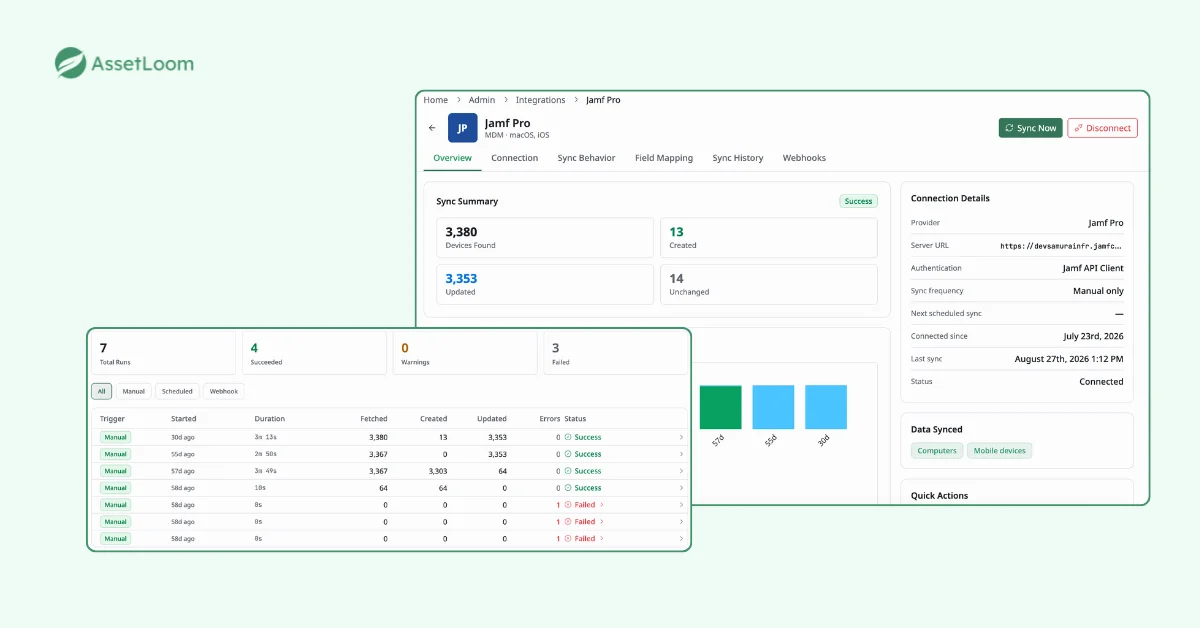Click the 0 Warnings card

pos(465,354)
